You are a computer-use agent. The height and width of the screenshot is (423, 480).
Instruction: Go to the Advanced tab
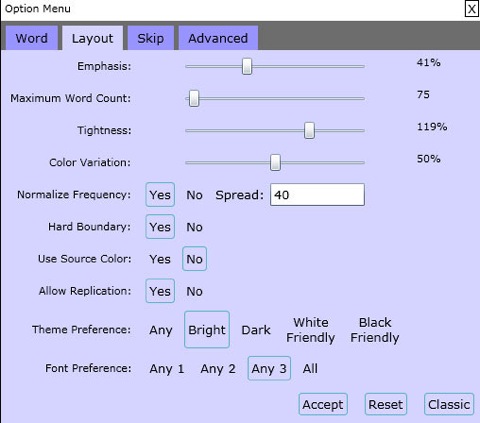(218, 38)
